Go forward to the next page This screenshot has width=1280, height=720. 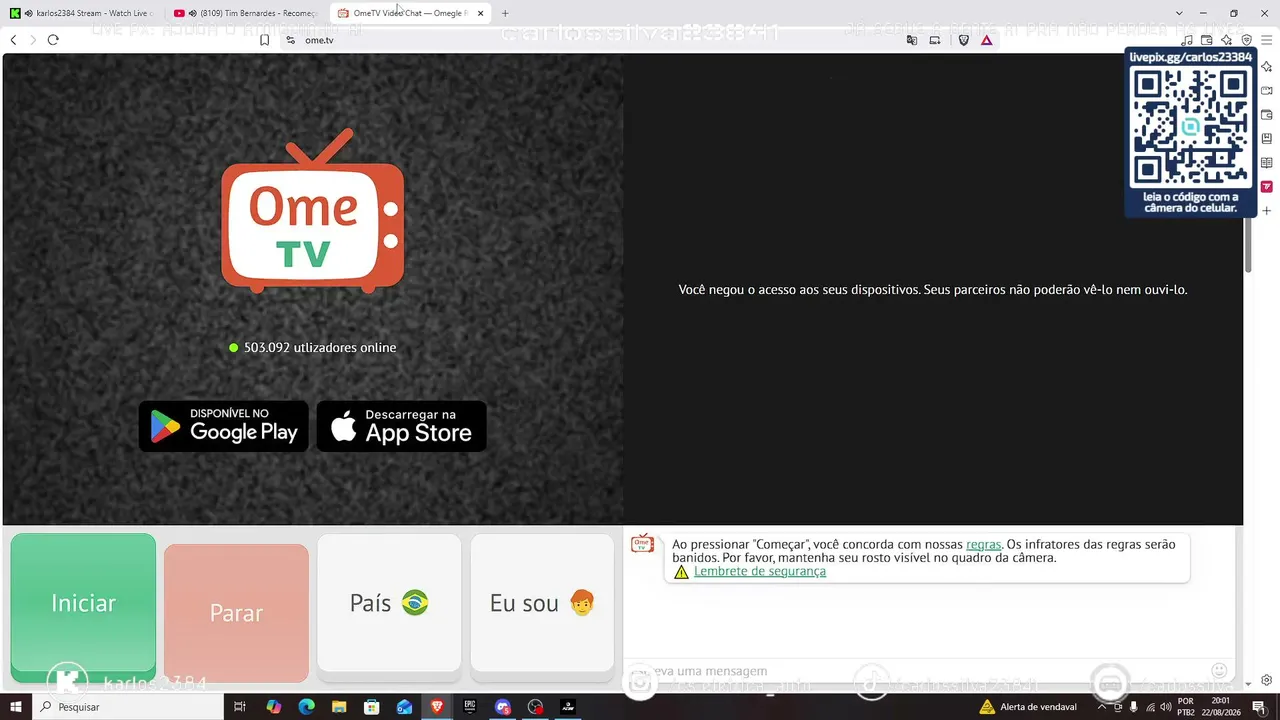click(33, 40)
